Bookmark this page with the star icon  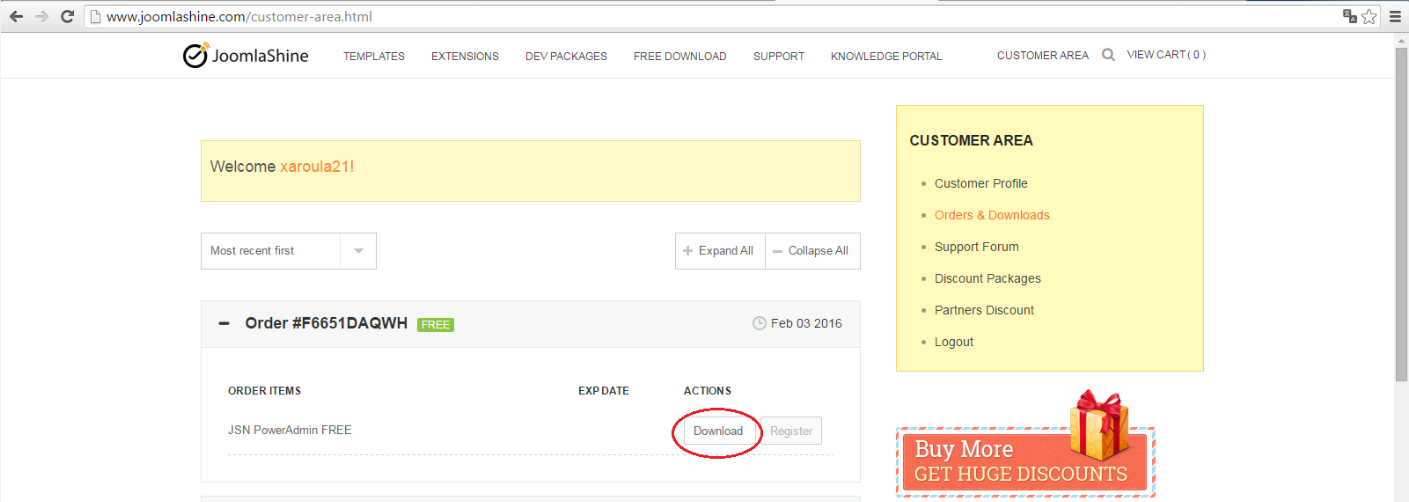tap(1369, 17)
